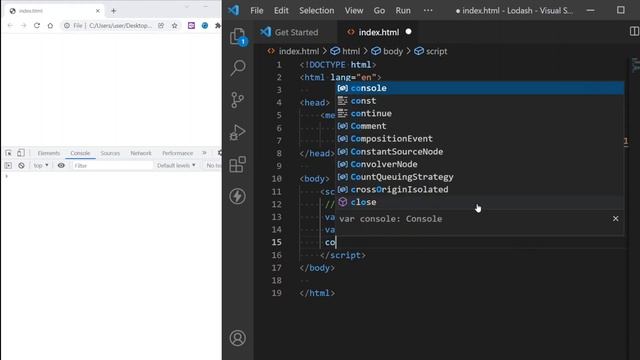This screenshot has height=360, width=640.
Task: Open the Search view in VS Code
Action: pos(238,68)
